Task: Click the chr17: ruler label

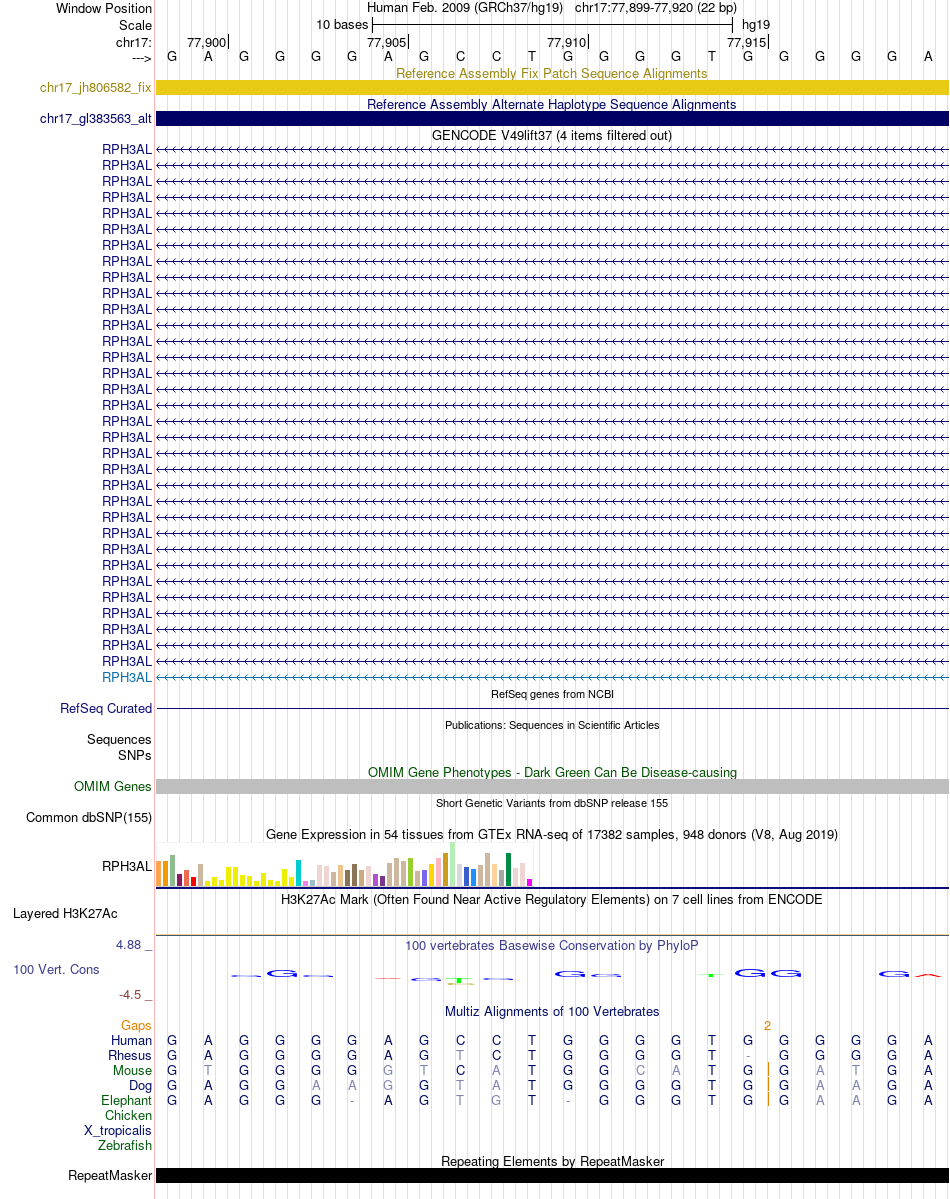Action: pyautogui.click(x=134, y=42)
